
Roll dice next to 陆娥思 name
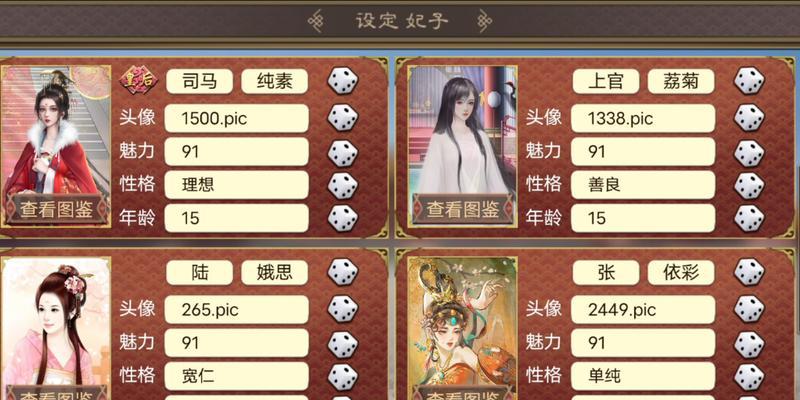[342, 272]
